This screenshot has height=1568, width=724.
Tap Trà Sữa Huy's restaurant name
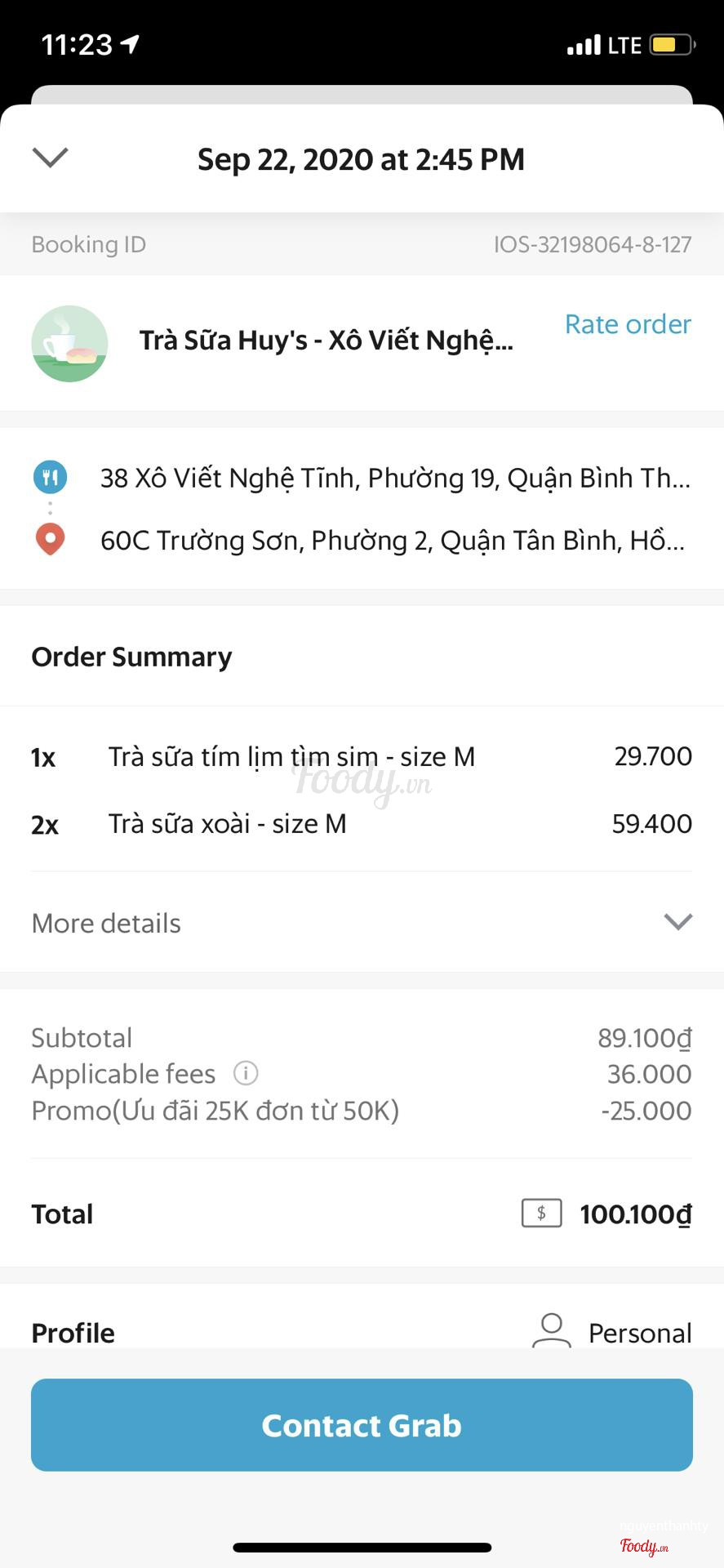(326, 341)
